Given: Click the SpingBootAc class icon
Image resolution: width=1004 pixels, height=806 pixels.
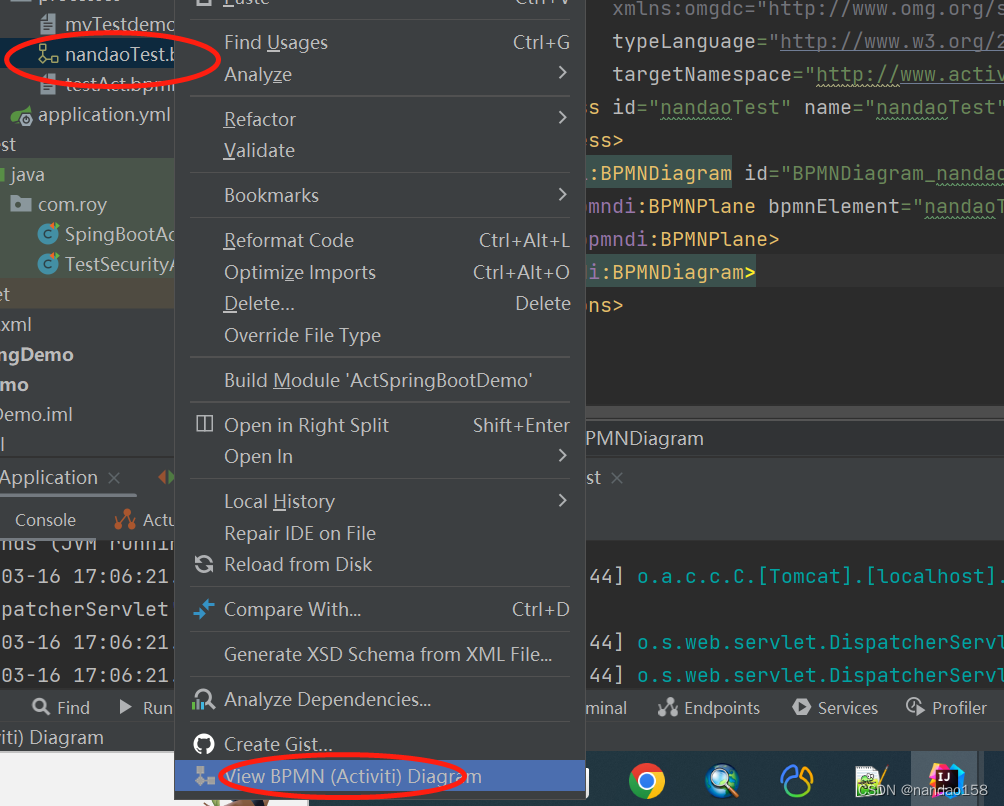Looking at the screenshot, I should click(x=48, y=234).
